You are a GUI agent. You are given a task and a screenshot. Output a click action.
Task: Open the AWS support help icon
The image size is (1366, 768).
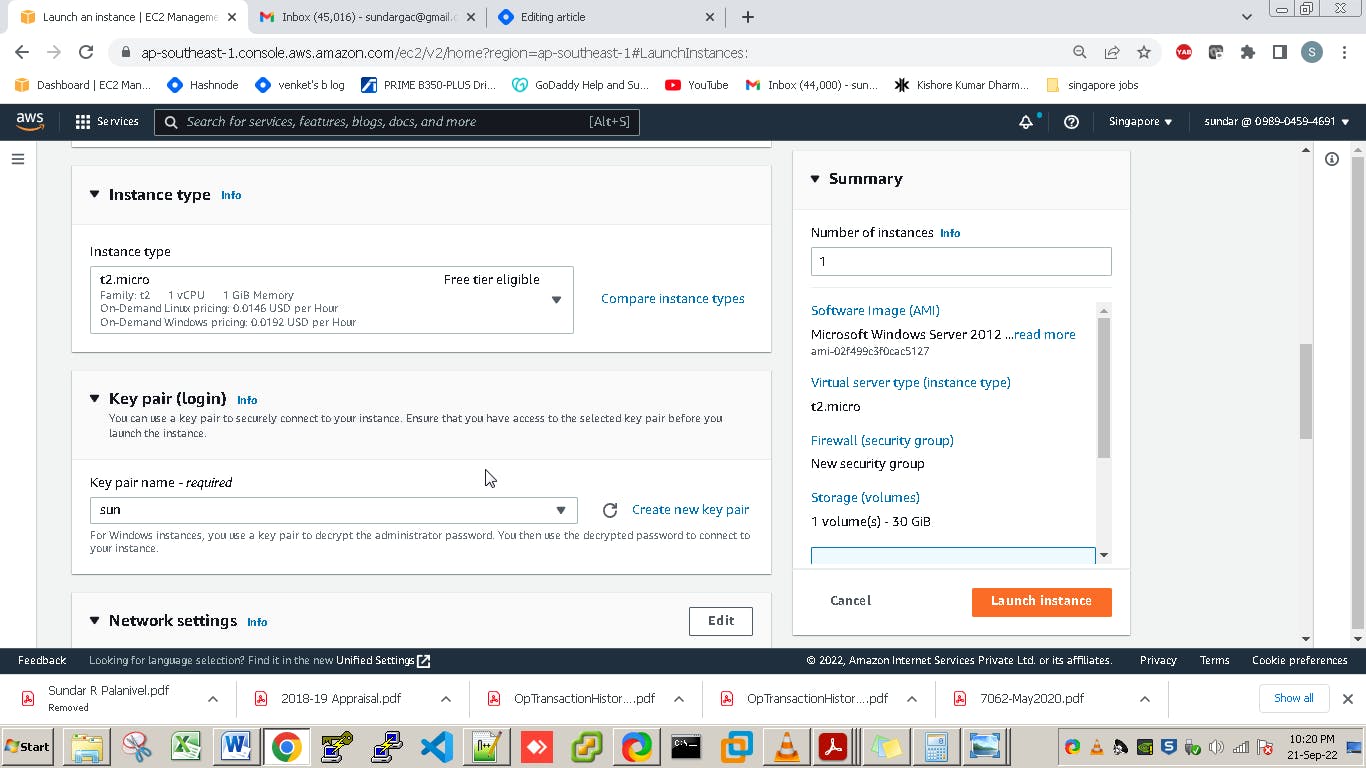pos(1071,122)
